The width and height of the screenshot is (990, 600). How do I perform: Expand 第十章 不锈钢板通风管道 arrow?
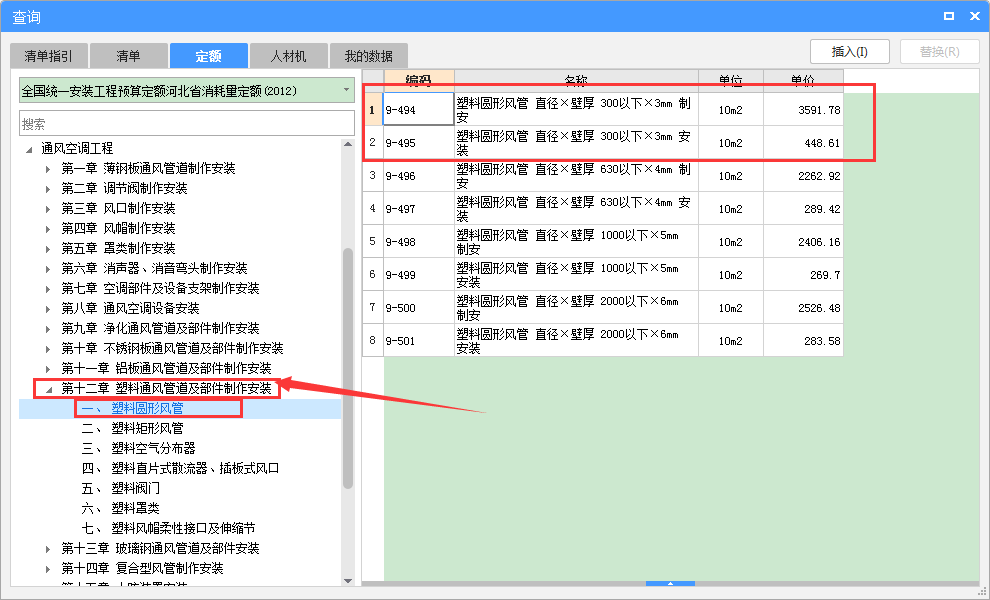coord(48,349)
